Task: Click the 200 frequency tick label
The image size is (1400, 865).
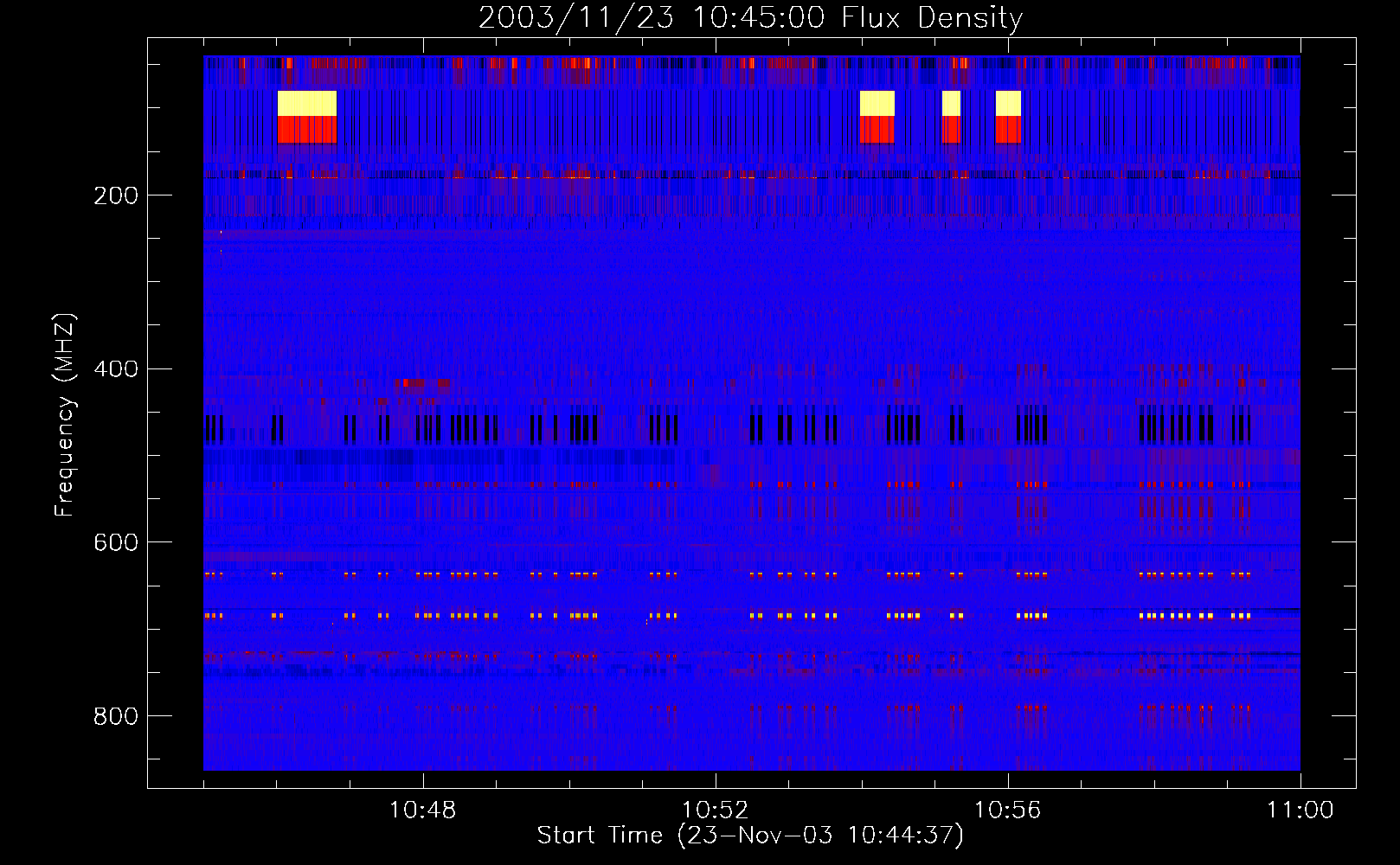Action: (x=116, y=195)
